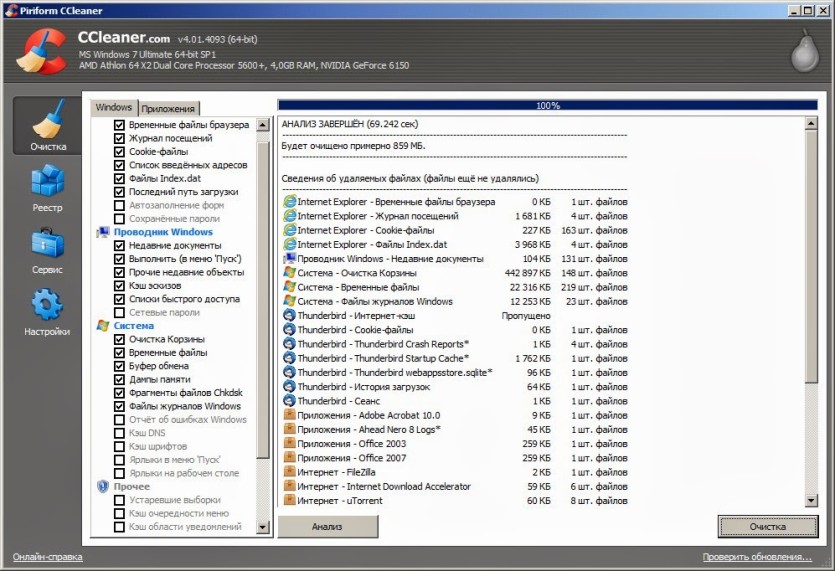Viewport: 835px width, 571px height.
Task: Click box icon for Office 2003 row
Action: 289,444
